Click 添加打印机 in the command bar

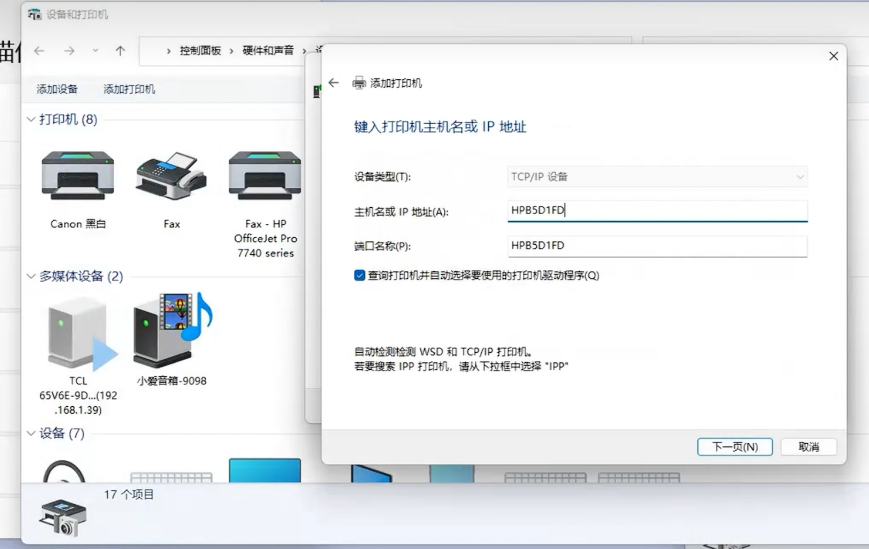(x=129, y=89)
